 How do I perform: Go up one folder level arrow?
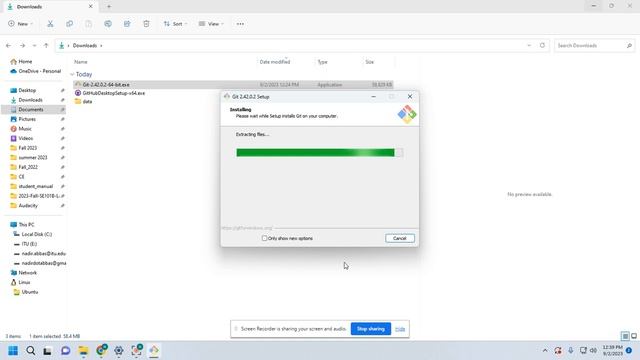click(46, 46)
